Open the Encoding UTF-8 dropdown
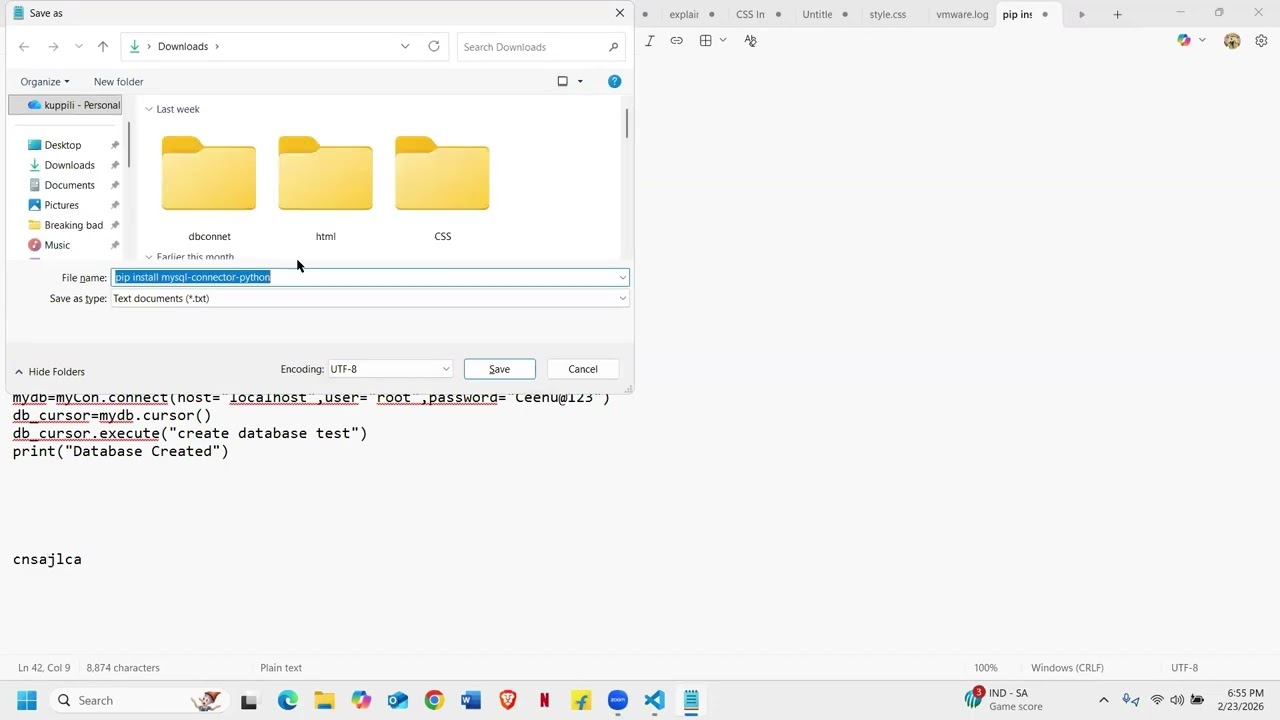 pos(390,369)
